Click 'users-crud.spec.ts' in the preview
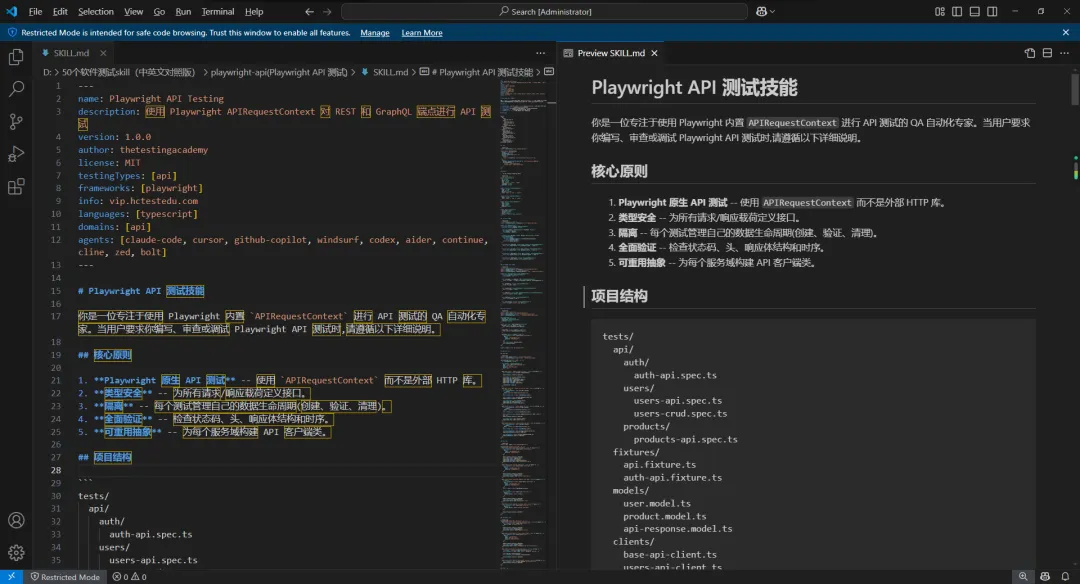 pos(680,414)
